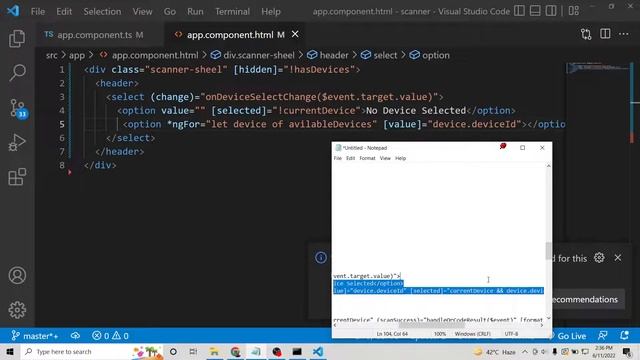
Task: Close the app.component.html tab
Action: (x=295, y=34)
